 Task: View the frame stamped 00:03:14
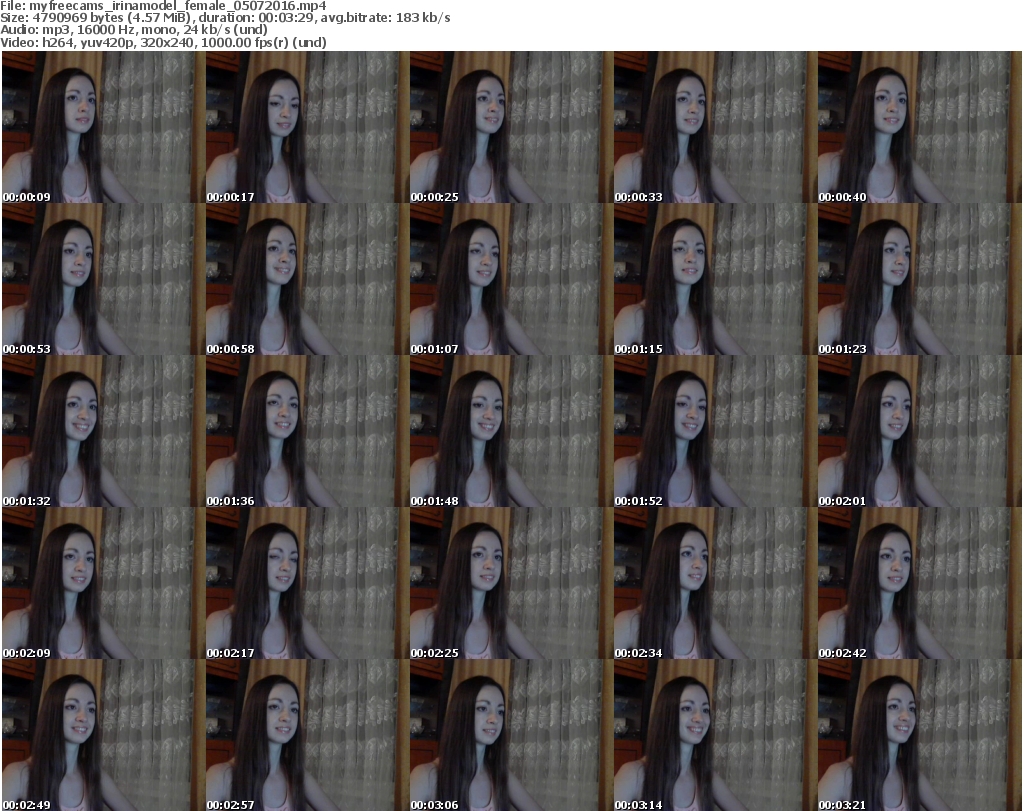coord(714,735)
